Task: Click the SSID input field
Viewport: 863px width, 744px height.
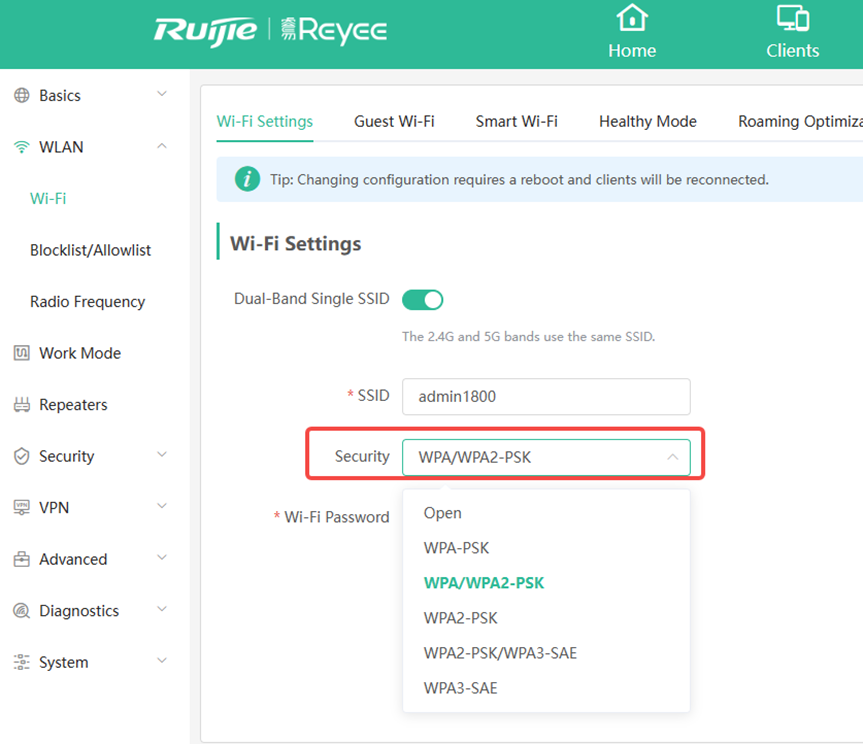Action: 546,396
